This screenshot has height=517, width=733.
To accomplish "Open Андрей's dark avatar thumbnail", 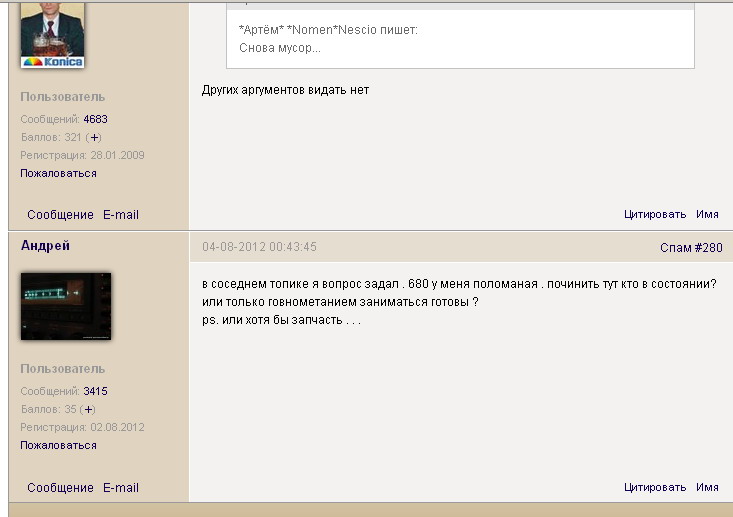I will 66,305.
